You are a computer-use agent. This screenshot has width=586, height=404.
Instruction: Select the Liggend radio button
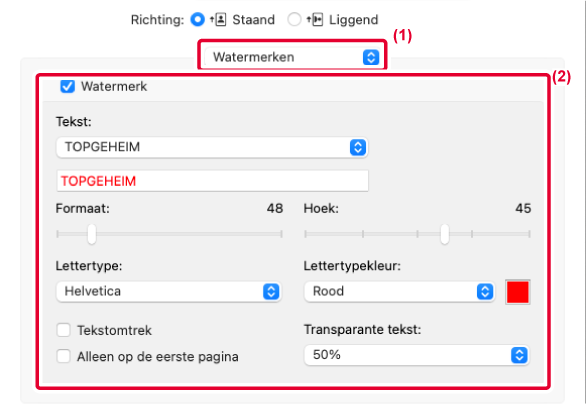pyautogui.click(x=294, y=19)
